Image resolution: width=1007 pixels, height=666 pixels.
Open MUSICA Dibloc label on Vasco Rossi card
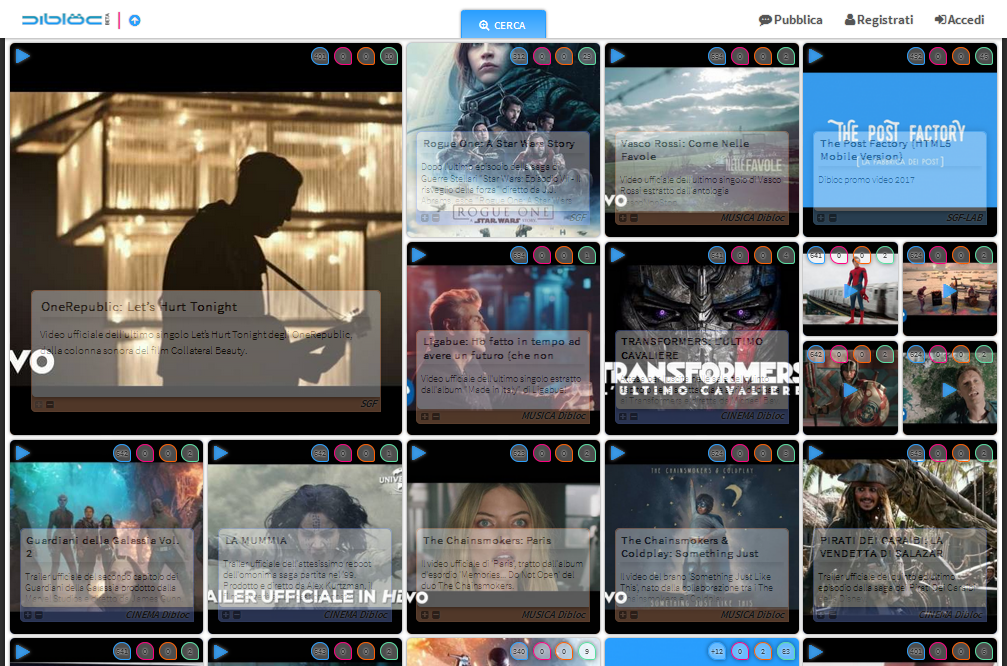pos(752,218)
